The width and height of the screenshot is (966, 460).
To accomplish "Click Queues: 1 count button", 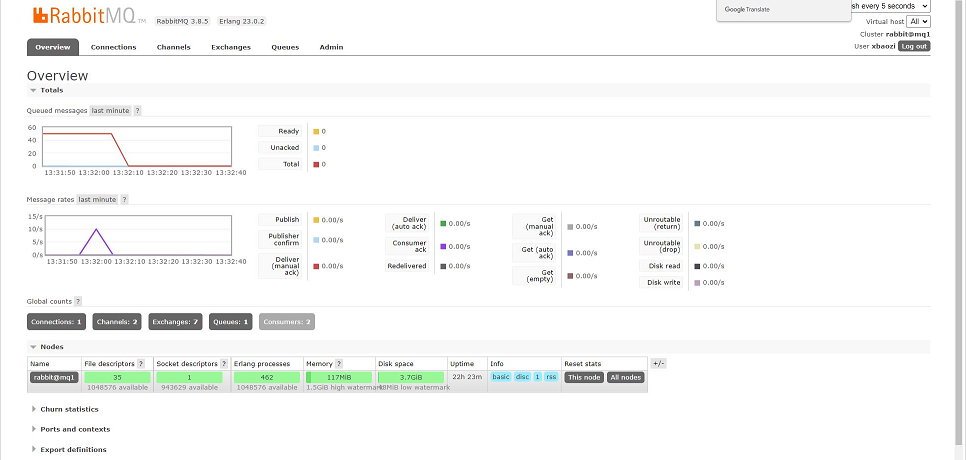I will tap(230, 322).
